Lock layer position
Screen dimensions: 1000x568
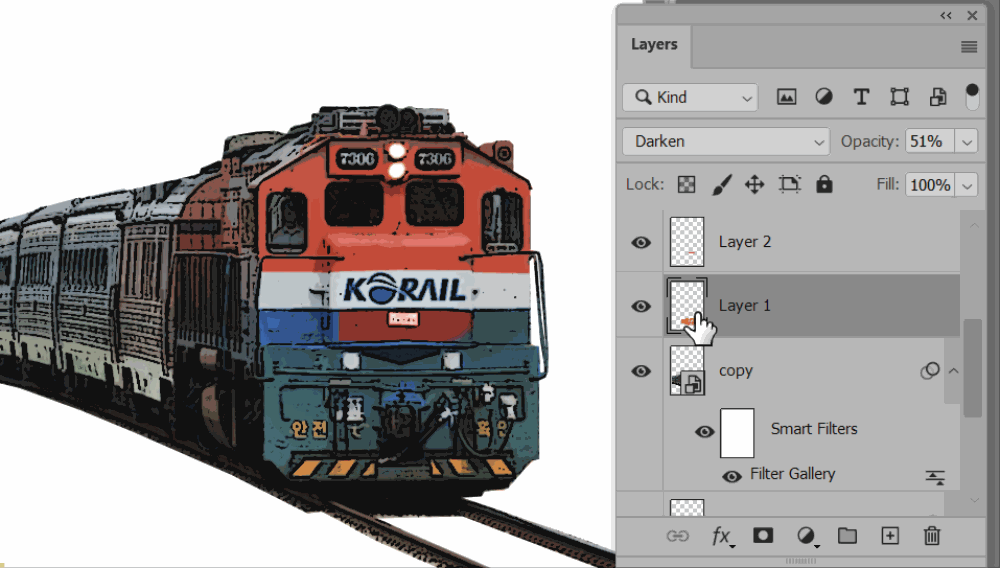tap(754, 185)
